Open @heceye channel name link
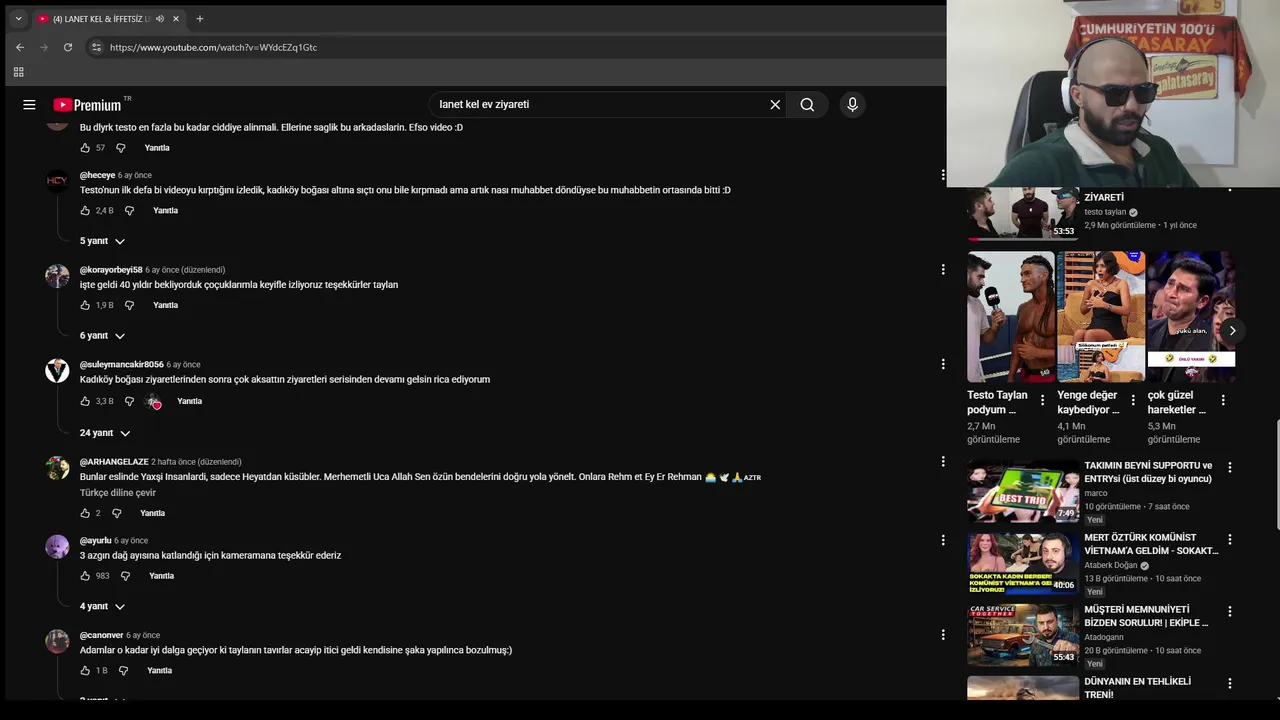The height and width of the screenshot is (720, 1280). coord(98,175)
